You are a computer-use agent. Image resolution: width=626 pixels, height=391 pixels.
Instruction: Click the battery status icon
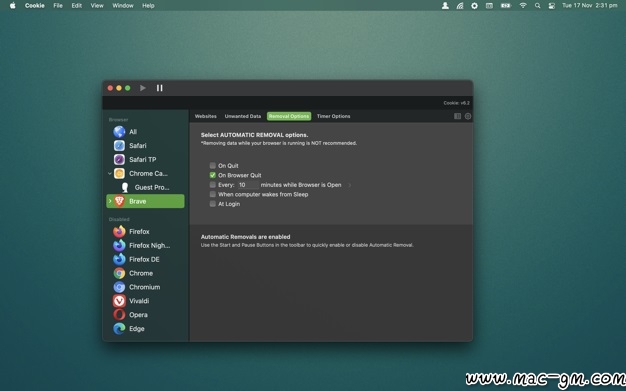[506, 6]
